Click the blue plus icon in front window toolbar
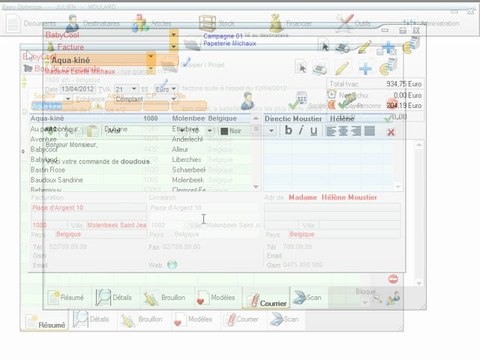This screenshot has width=480, height=360. pyautogui.click(x=388, y=47)
